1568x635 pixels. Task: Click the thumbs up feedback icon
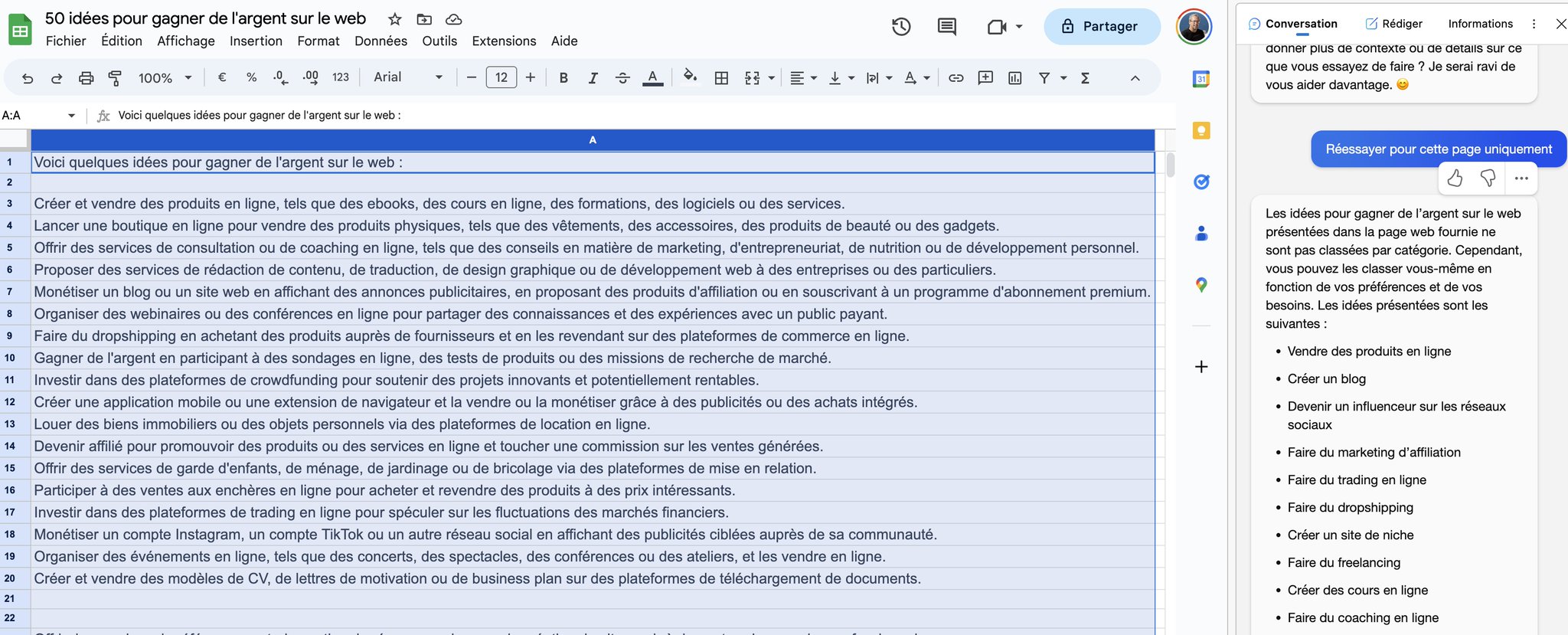(1455, 178)
